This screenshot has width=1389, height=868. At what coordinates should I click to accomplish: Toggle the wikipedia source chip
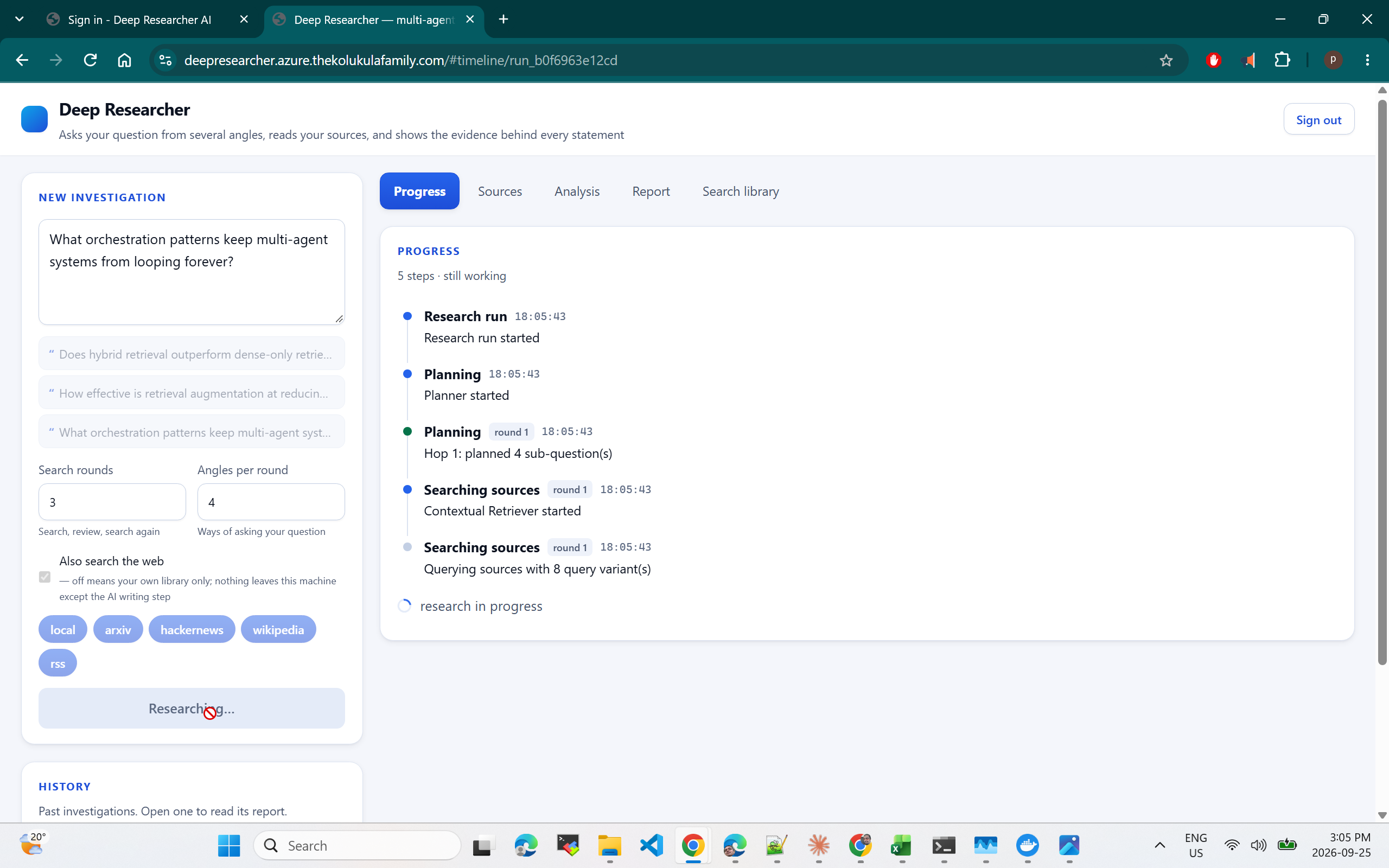coord(278,629)
